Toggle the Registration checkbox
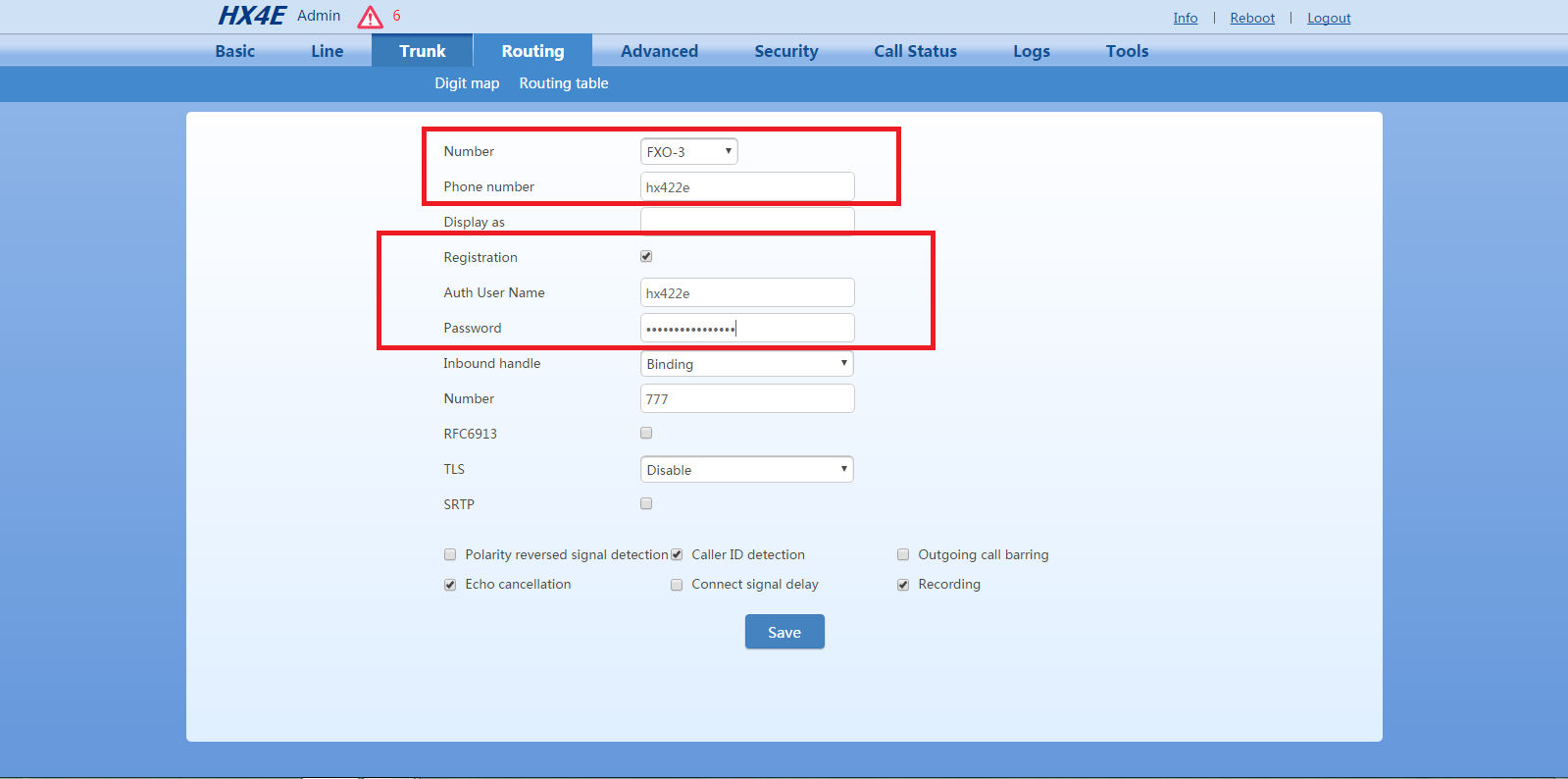This screenshot has height=779, width=1568. coord(646,256)
